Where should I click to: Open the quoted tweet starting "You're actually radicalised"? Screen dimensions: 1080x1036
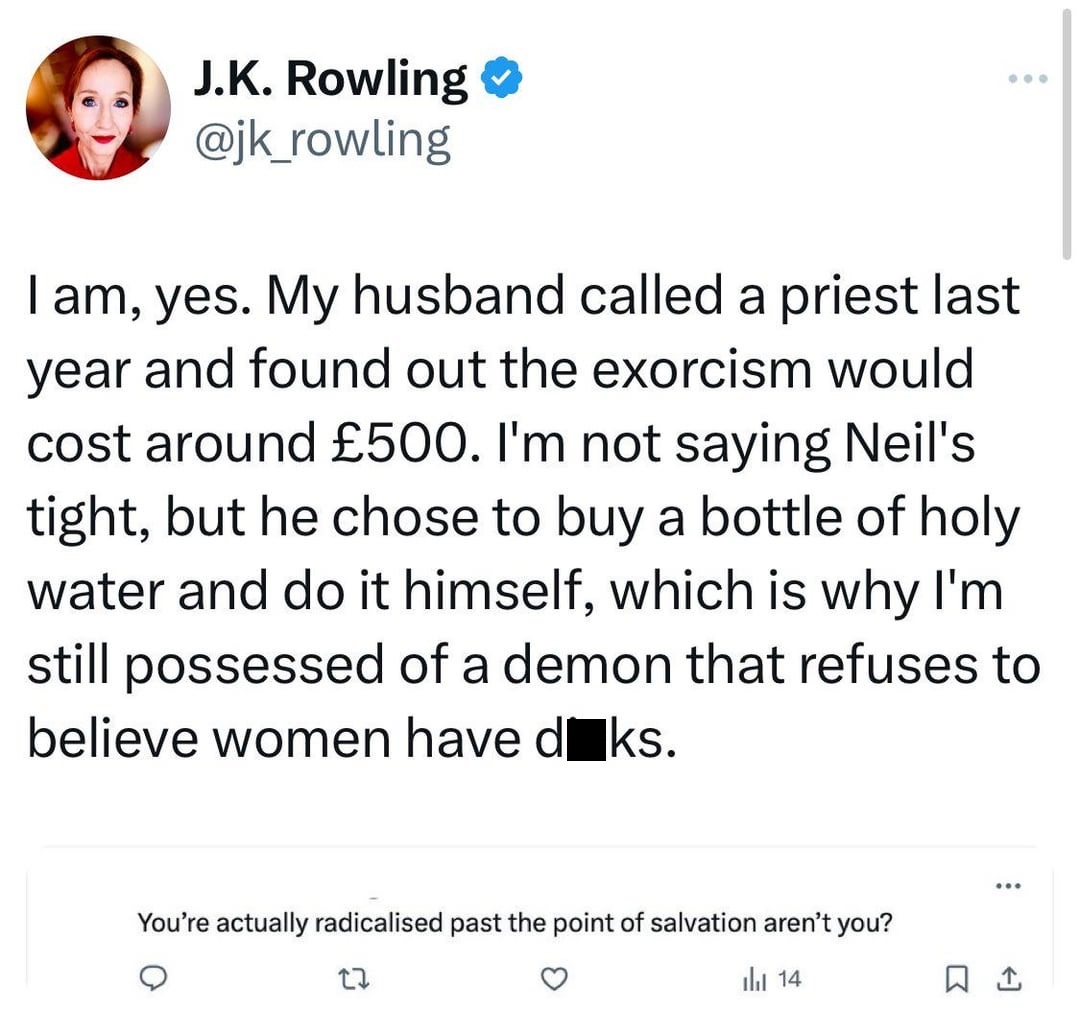(x=514, y=922)
